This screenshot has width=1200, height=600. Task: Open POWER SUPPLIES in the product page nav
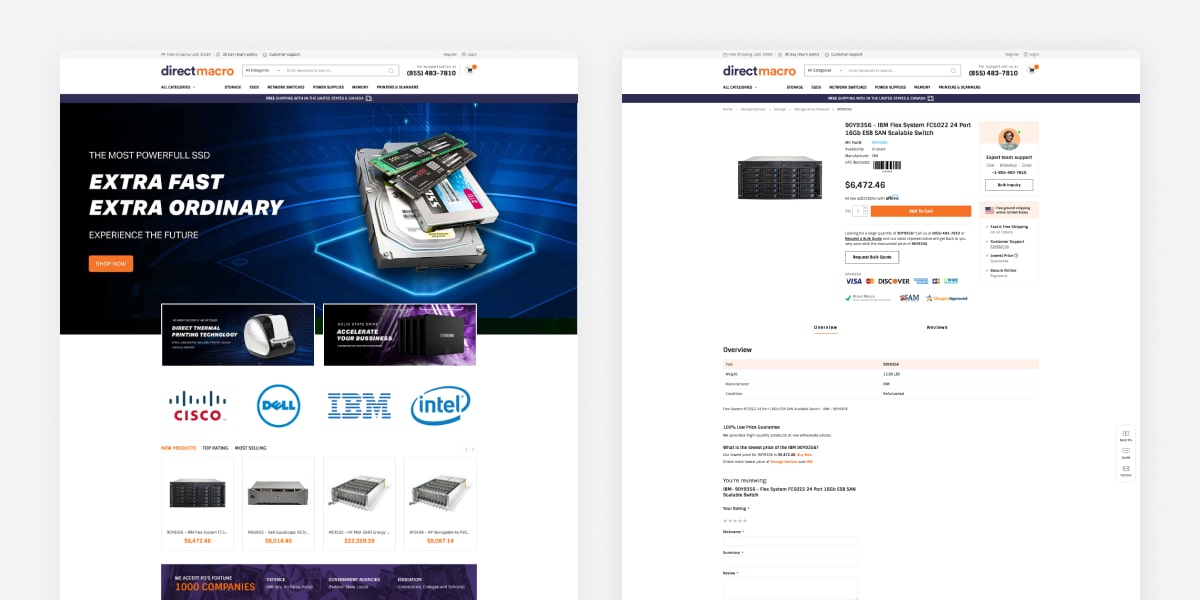coord(890,87)
